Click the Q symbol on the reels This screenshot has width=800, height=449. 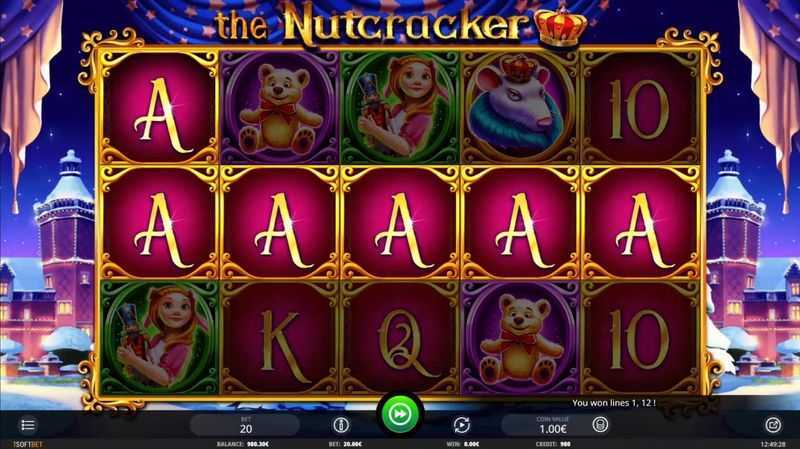click(x=400, y=338)
